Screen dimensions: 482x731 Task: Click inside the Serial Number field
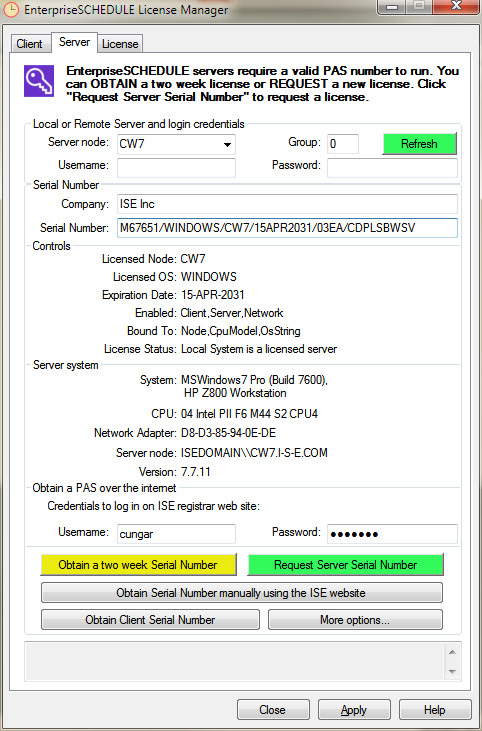[287, 228]
